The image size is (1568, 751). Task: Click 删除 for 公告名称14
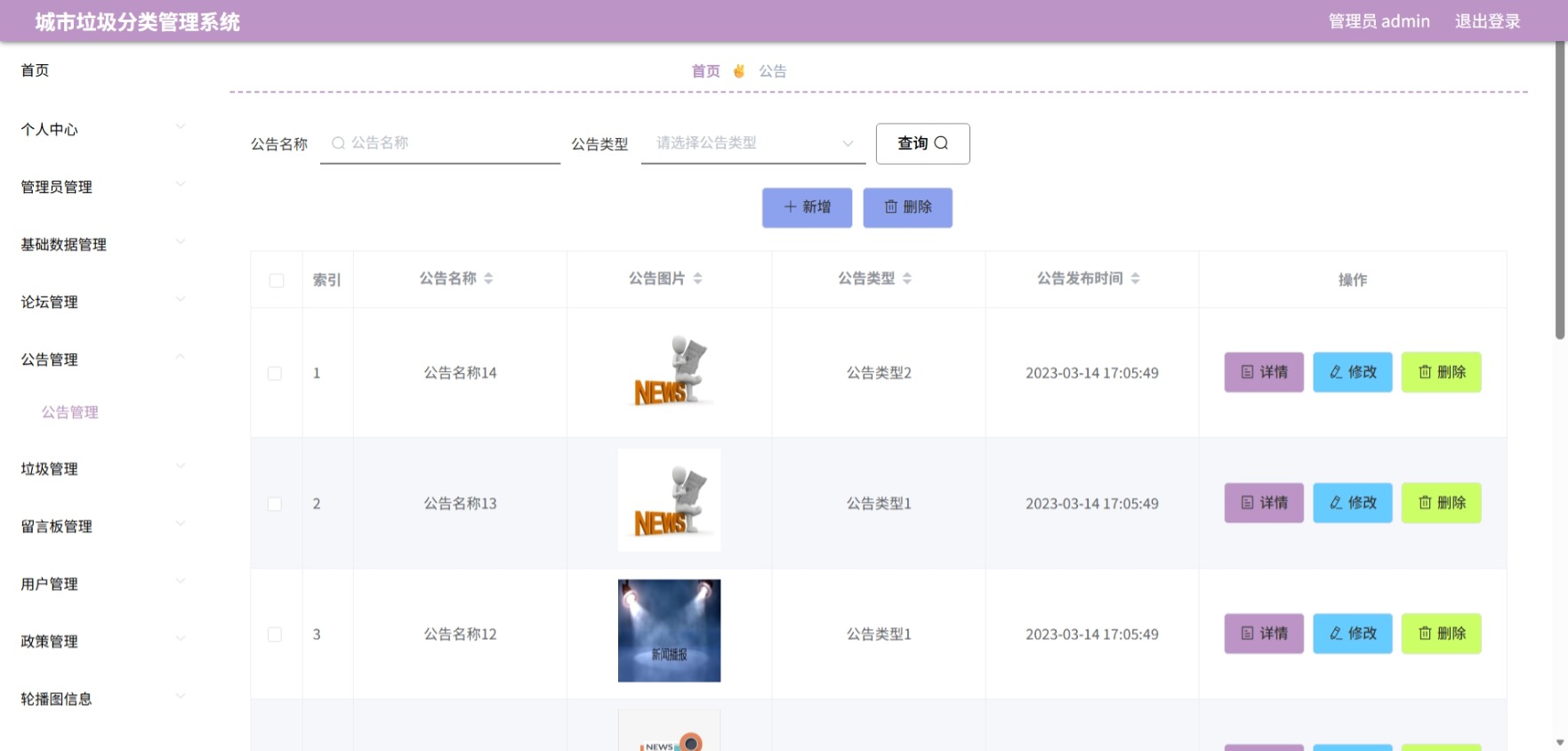[1442, 372]
